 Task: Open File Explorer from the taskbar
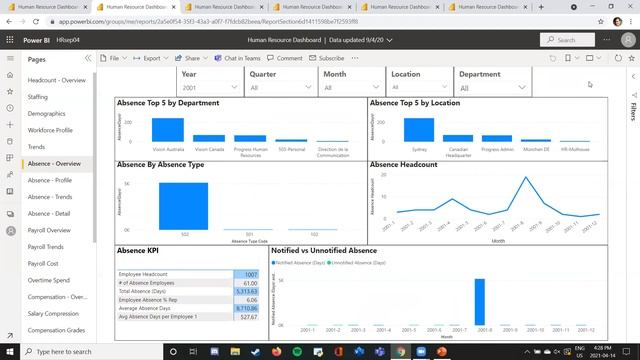[235, 351]
